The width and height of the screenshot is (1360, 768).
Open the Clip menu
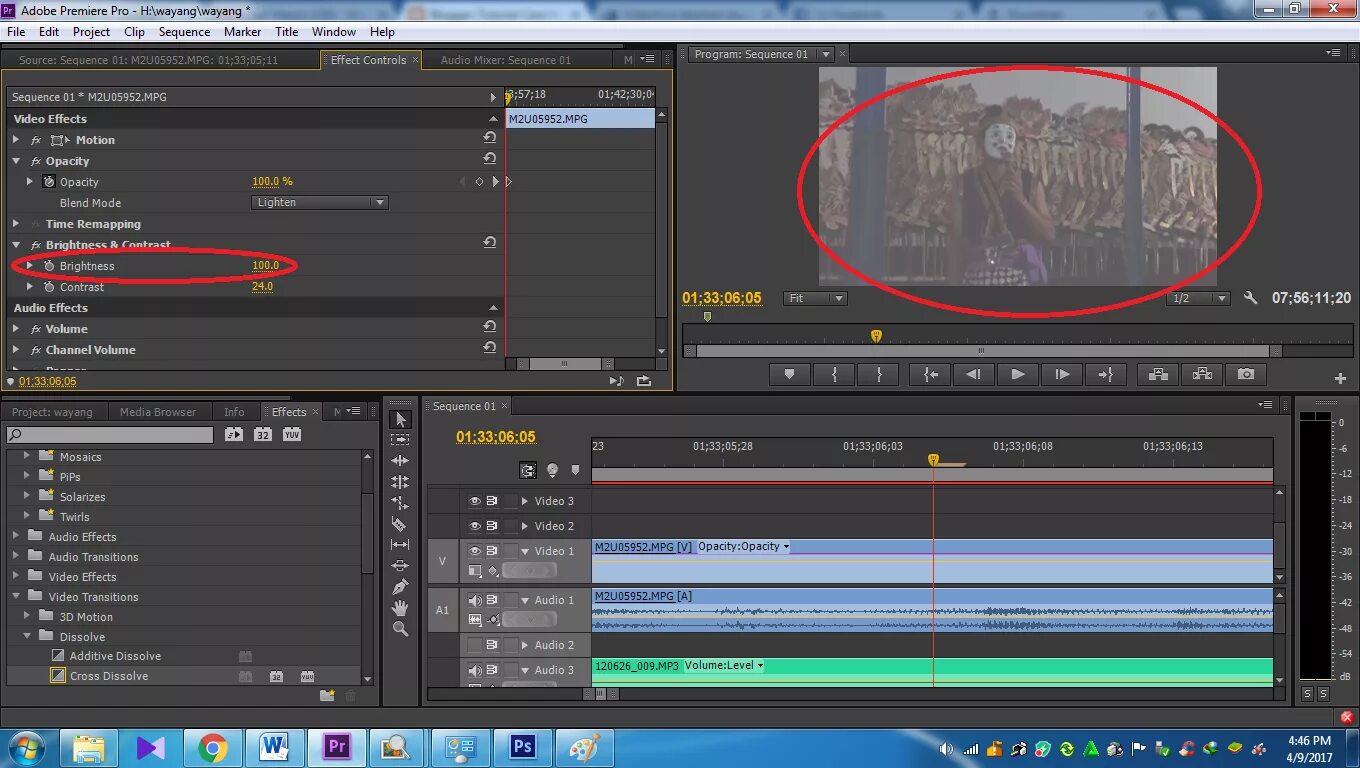point(134,31)
